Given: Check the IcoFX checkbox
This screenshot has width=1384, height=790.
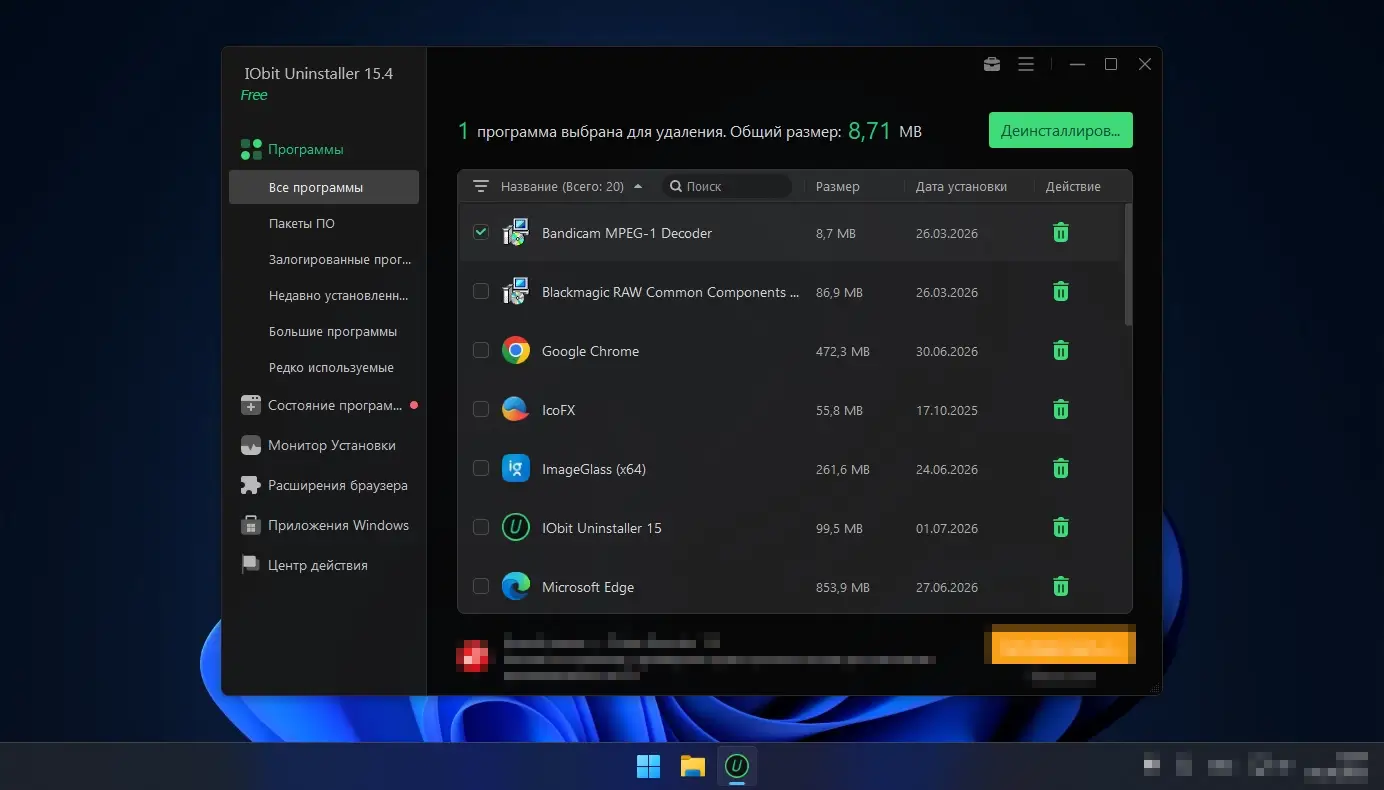Looking at the screenshot, I should click(x=481, y=409).
